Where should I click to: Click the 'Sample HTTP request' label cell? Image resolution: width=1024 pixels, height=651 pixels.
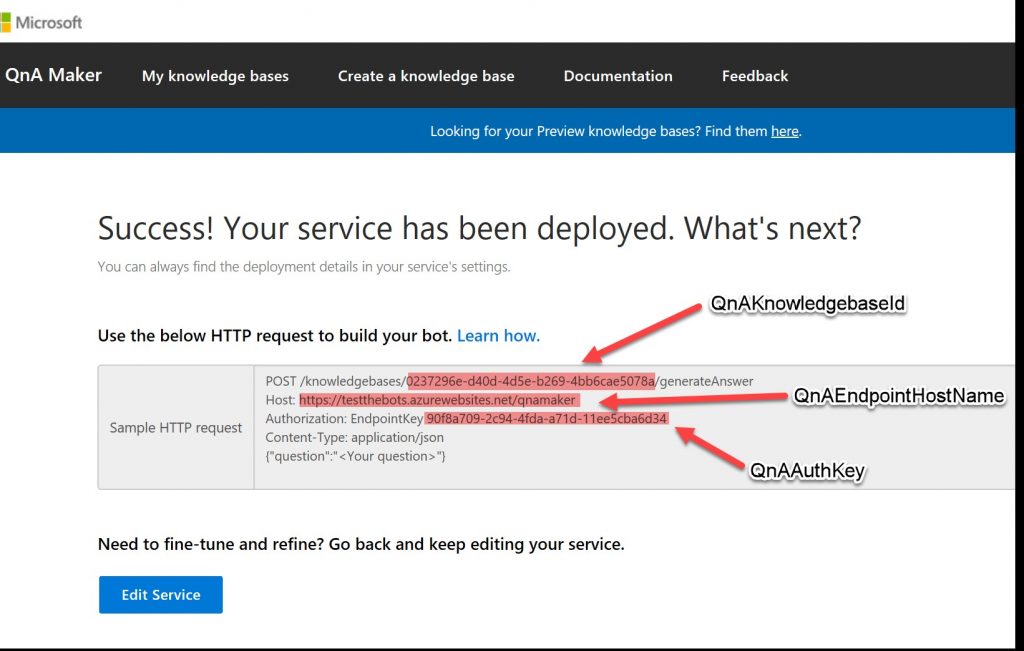tap(176, 428)
